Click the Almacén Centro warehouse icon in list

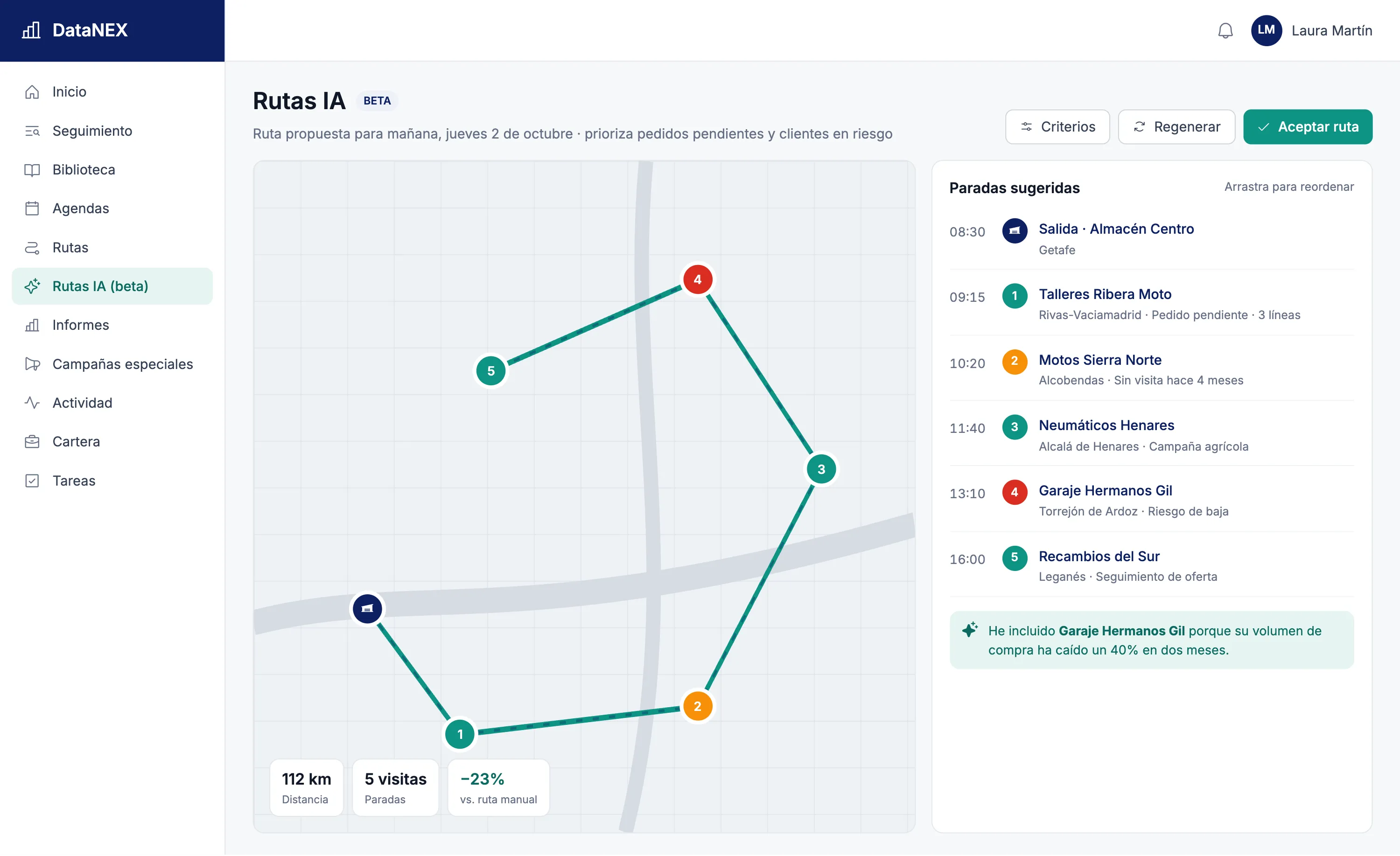1014,231
